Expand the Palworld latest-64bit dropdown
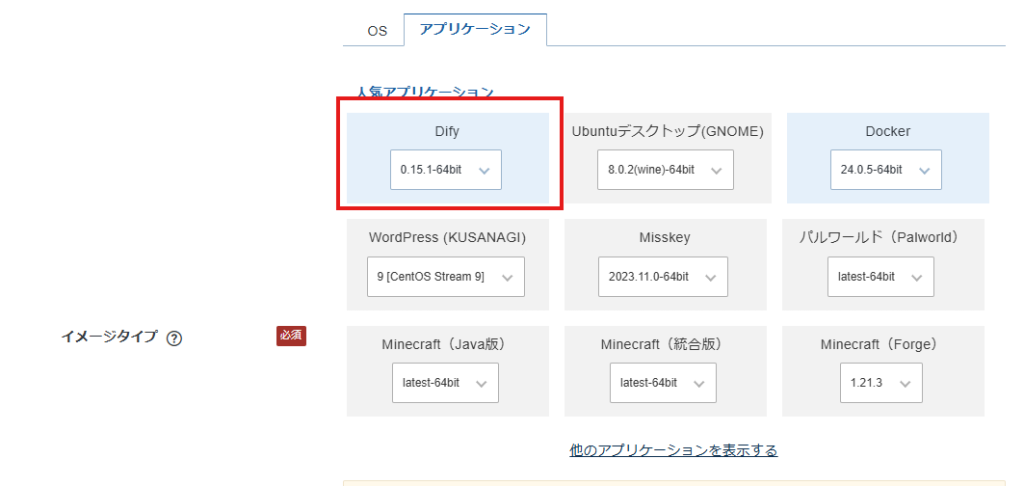The height and width of the screenshot is (486, 1024). 880,277
